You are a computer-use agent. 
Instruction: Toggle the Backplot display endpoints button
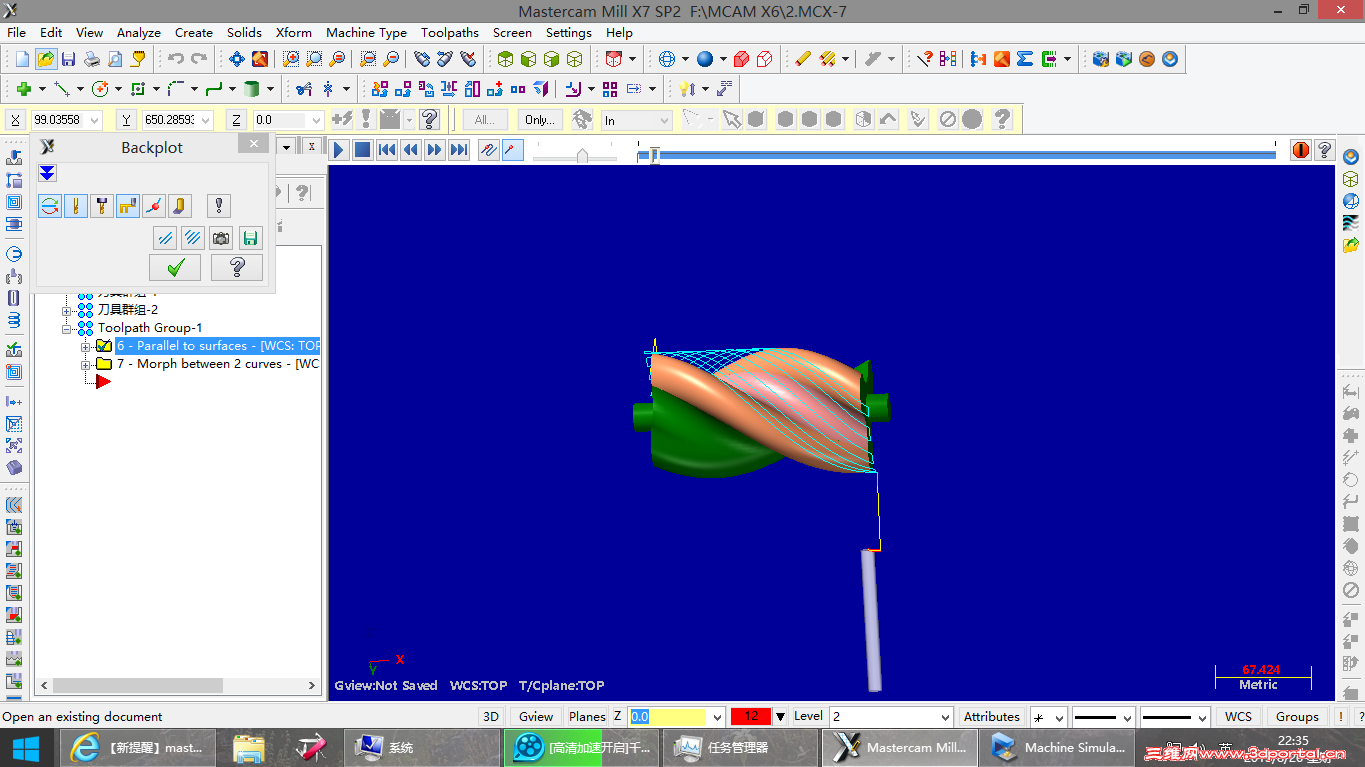coord(154,206)
